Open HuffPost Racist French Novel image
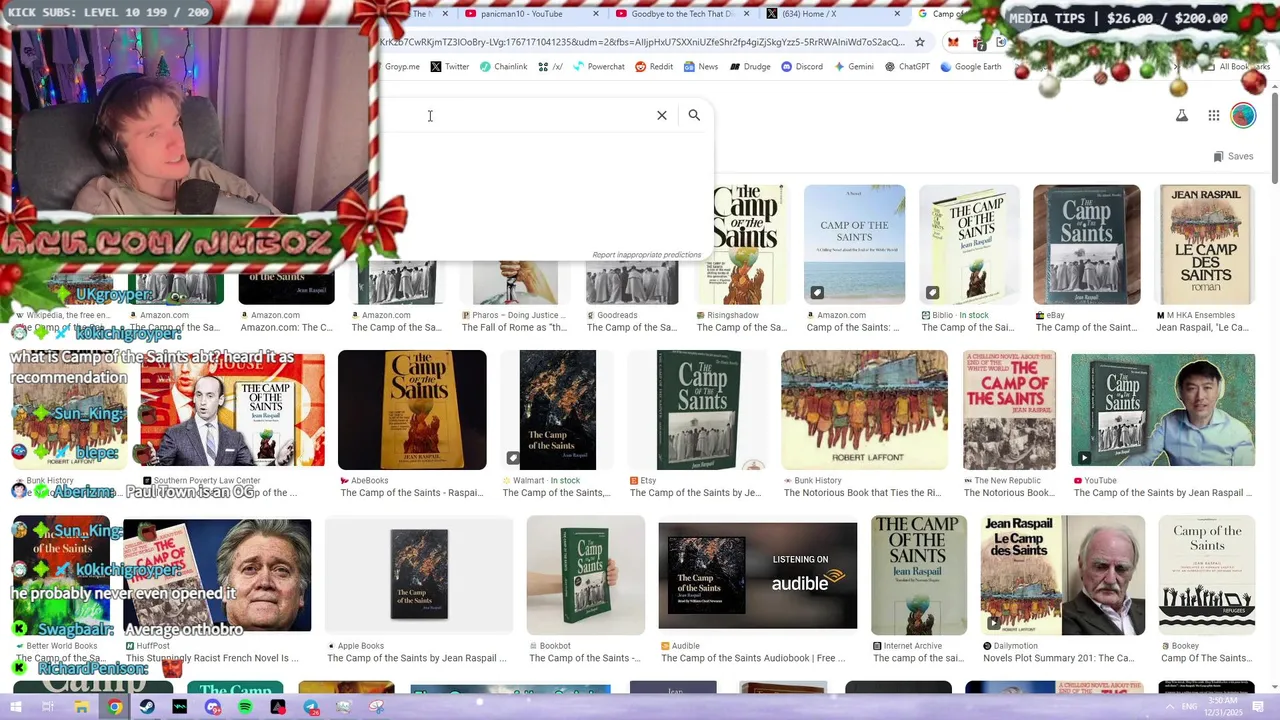Viewport: 1280px width, 720px height. [x=217, y=575]
